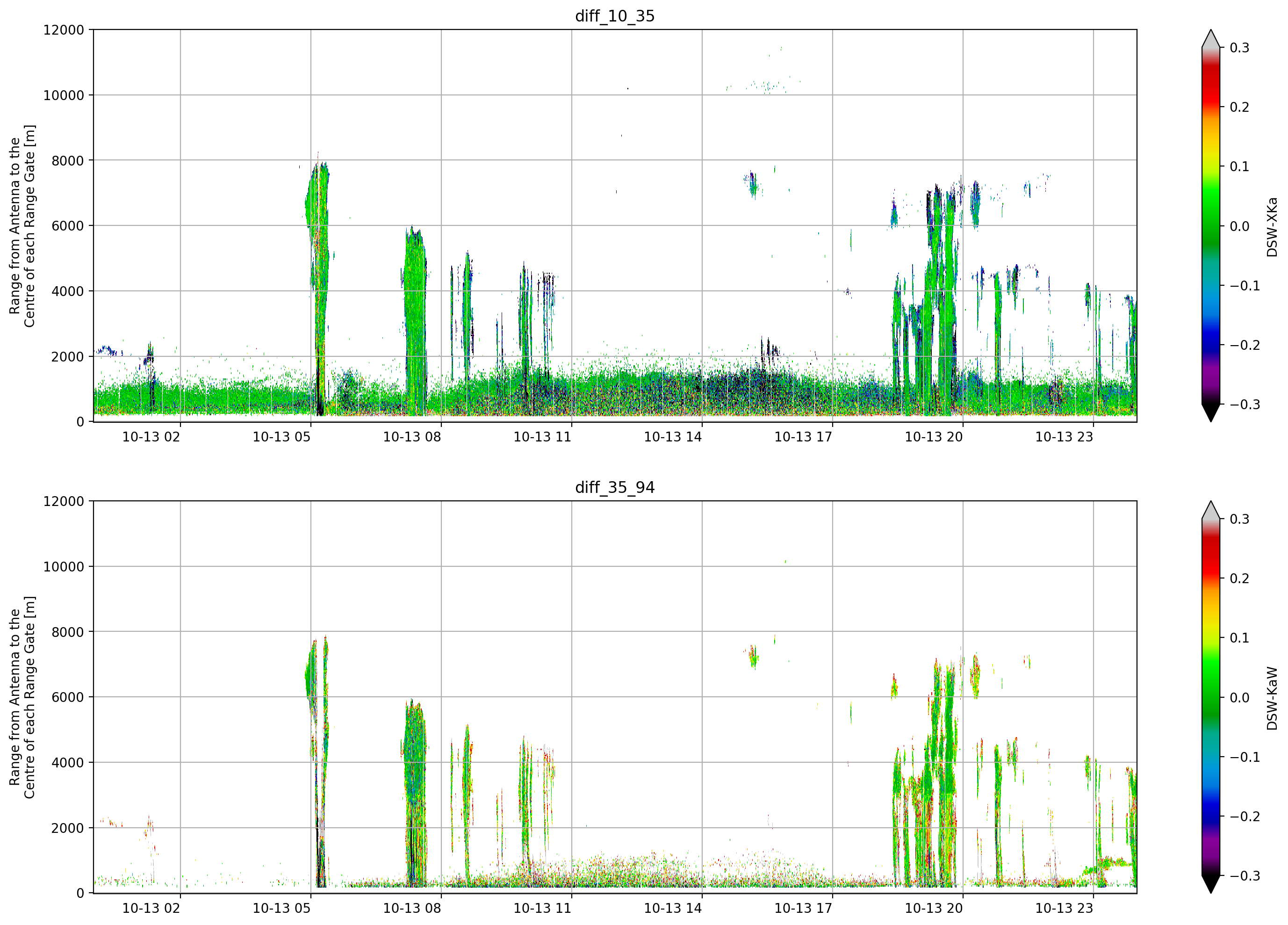Click the 2000 y-tick of diff_35_94

[x=68, y=828]
